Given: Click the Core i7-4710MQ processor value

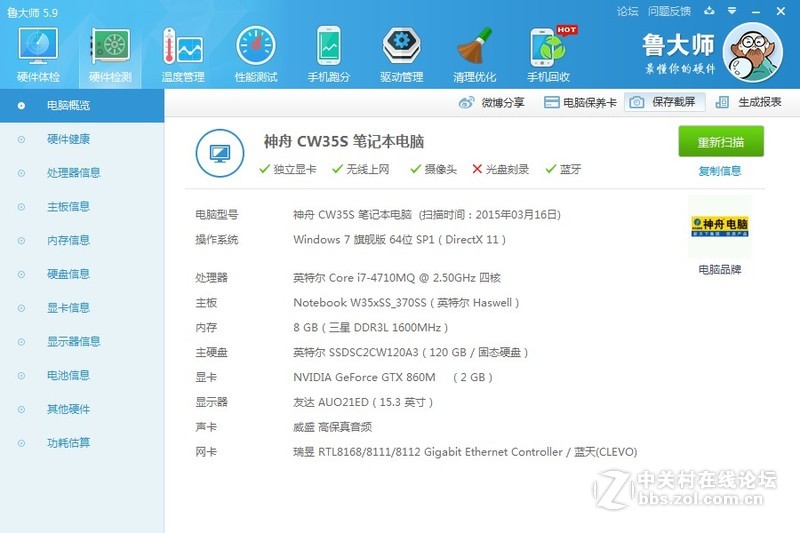Looking at the screenshot, I should click(x=397, y=278).
